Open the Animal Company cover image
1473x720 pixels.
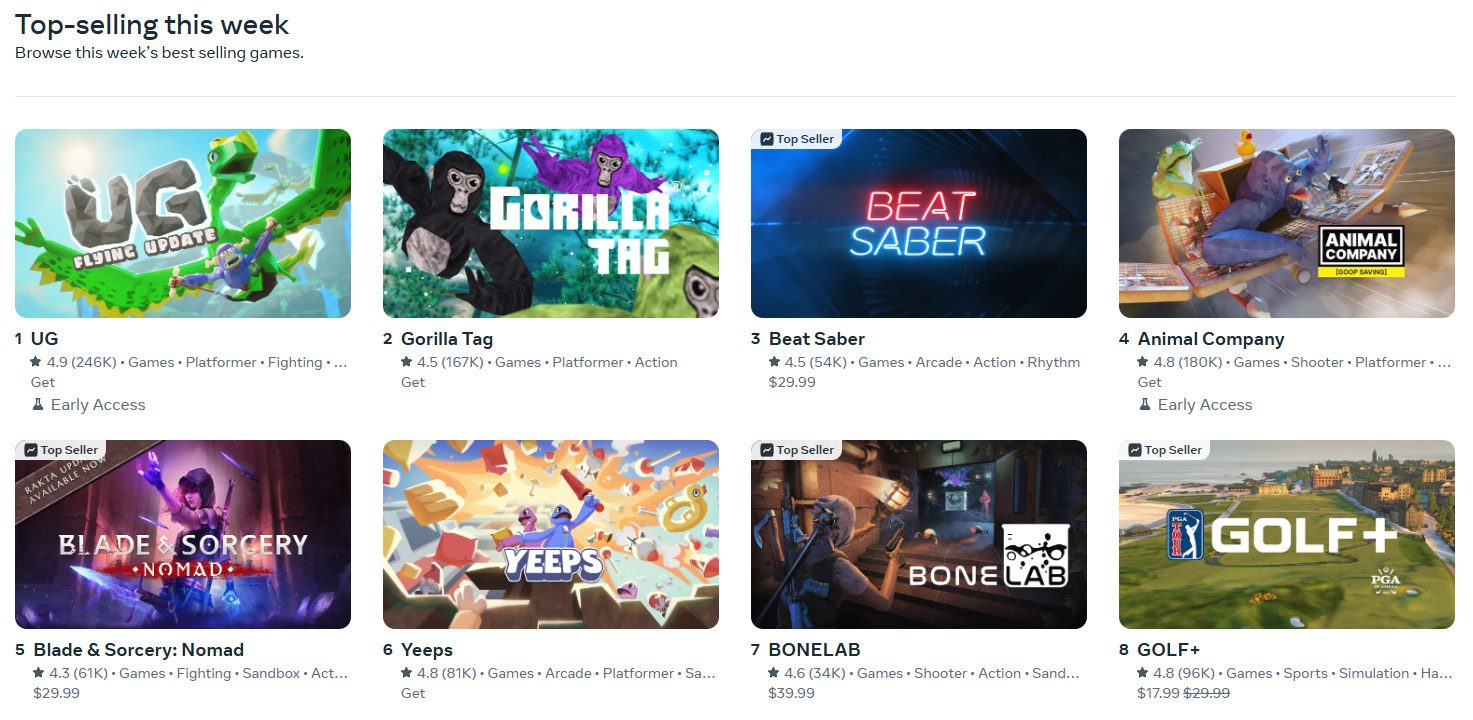(x=1287, y=223)
